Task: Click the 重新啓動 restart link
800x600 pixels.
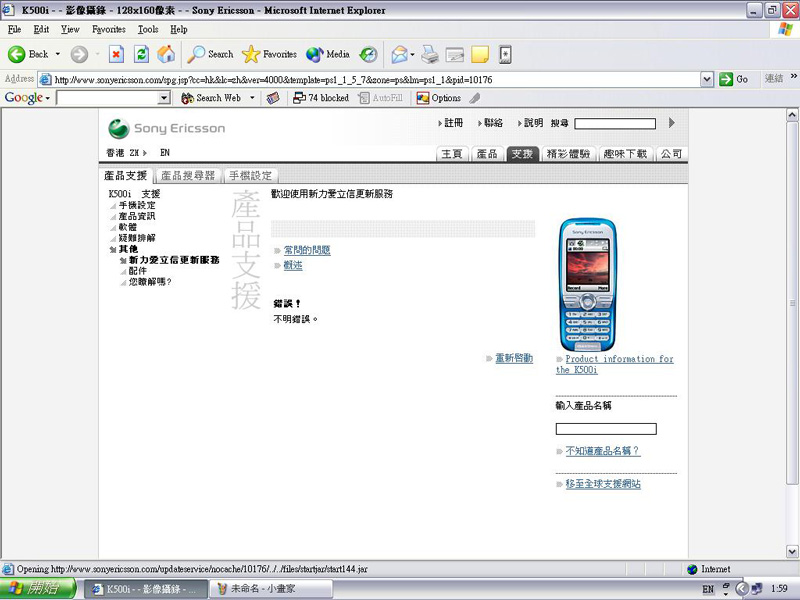Action: pos(514,358)
